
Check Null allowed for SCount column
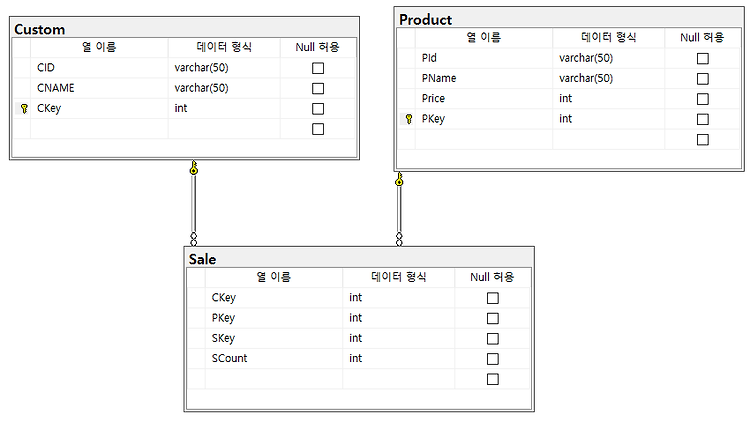493,359
